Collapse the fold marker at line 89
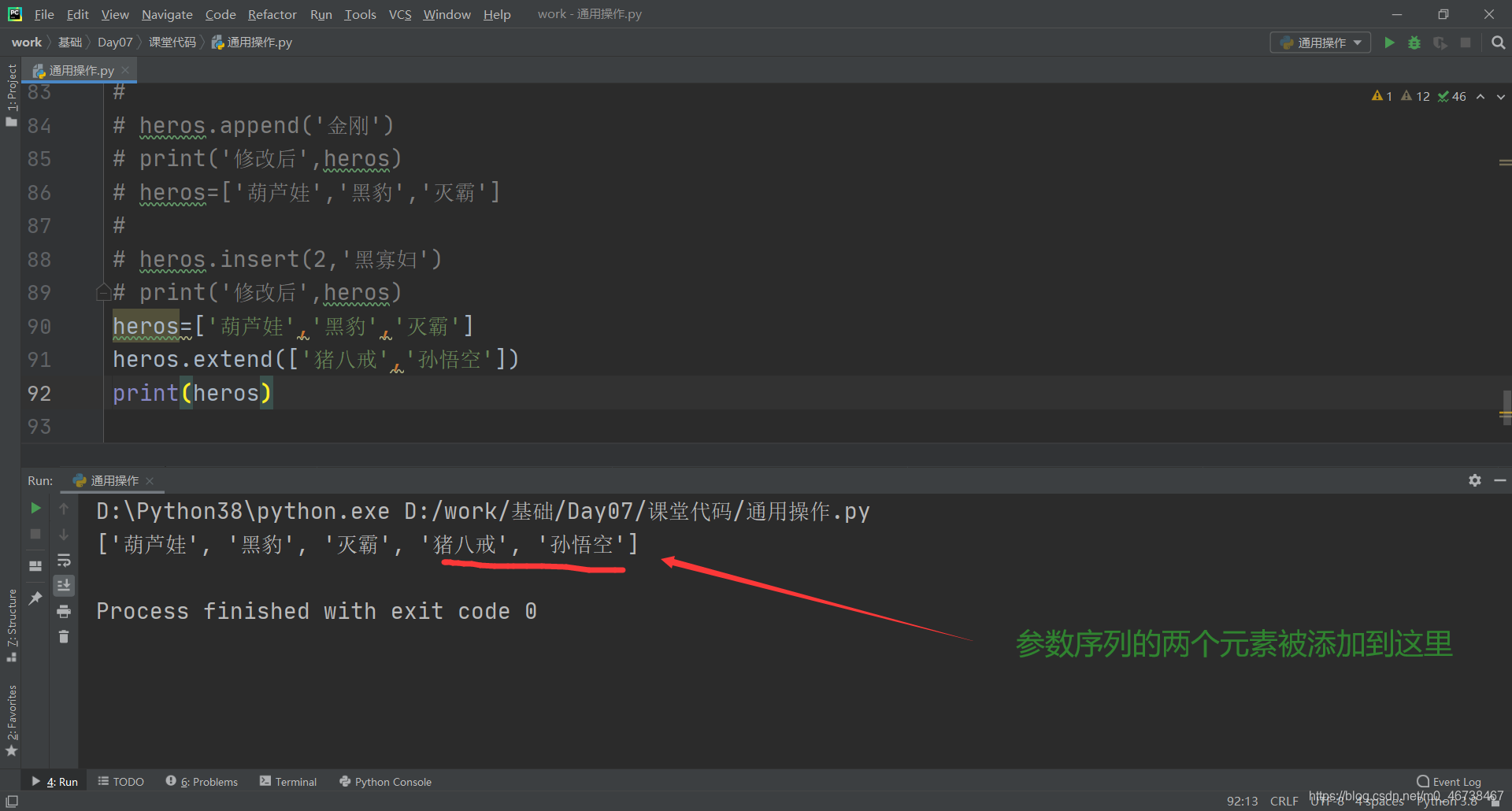This screenshot has width=1512, height=811. [x=103, y=293]
